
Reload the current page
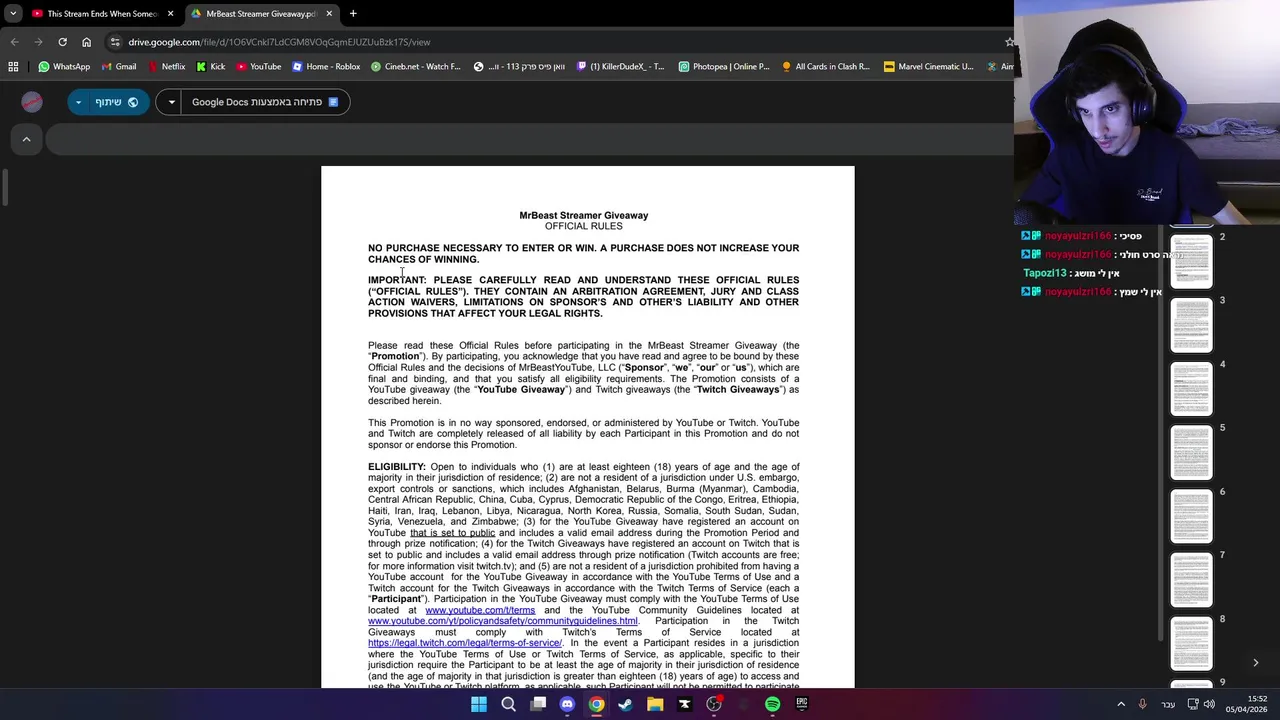pyautogui.click(x=62, y=42)
